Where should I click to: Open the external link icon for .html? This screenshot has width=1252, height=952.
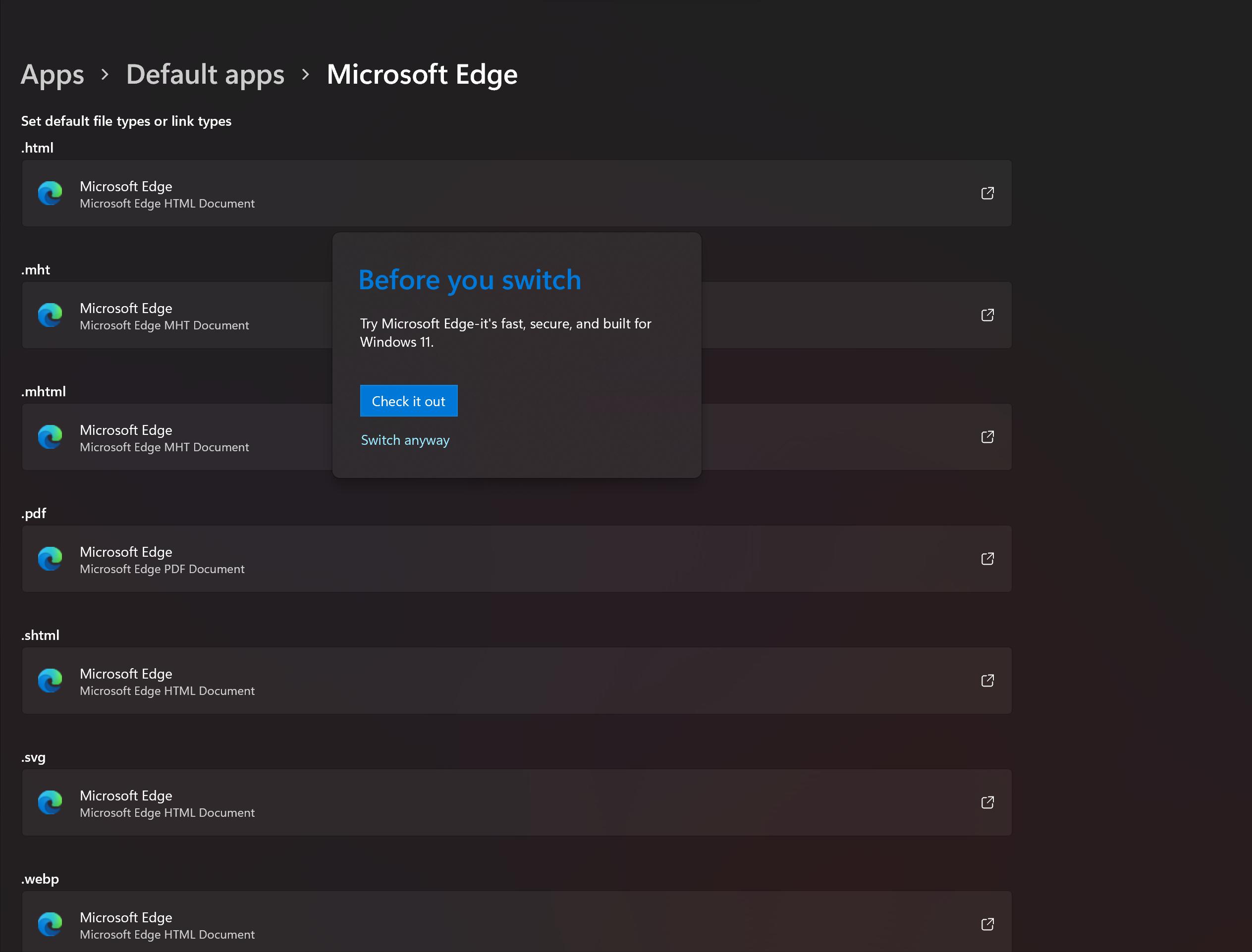(987, 193)
